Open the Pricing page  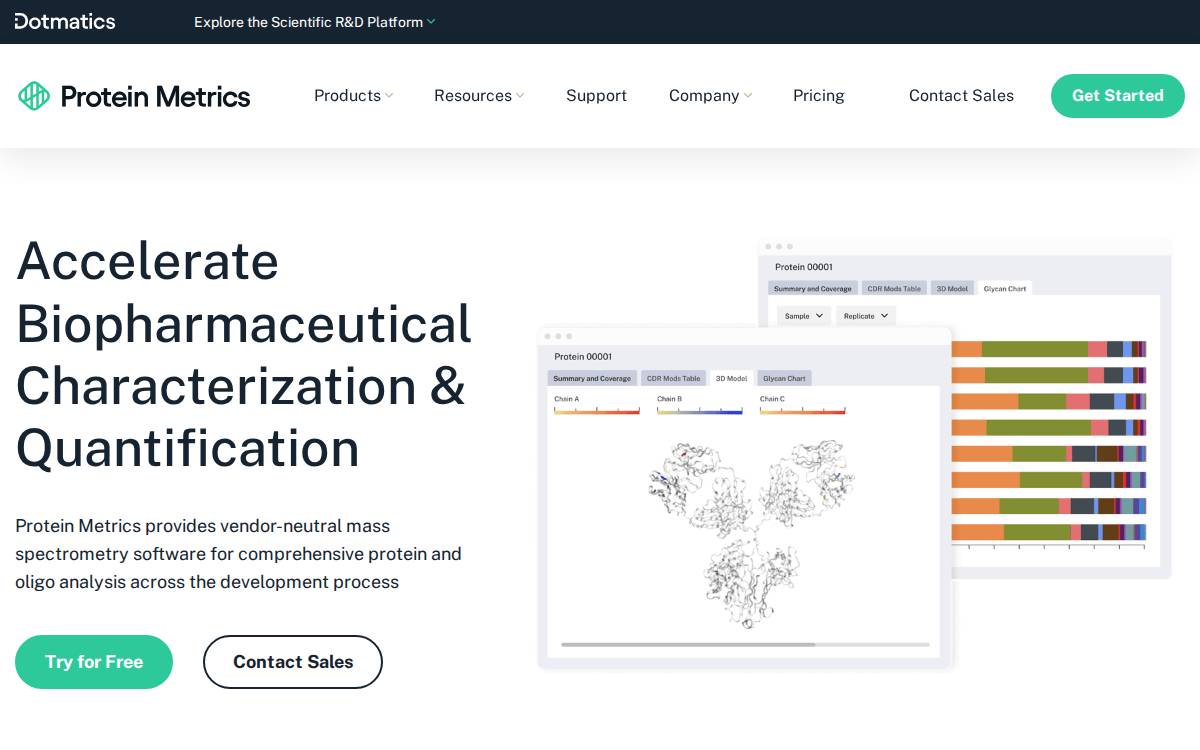point(819,96)
